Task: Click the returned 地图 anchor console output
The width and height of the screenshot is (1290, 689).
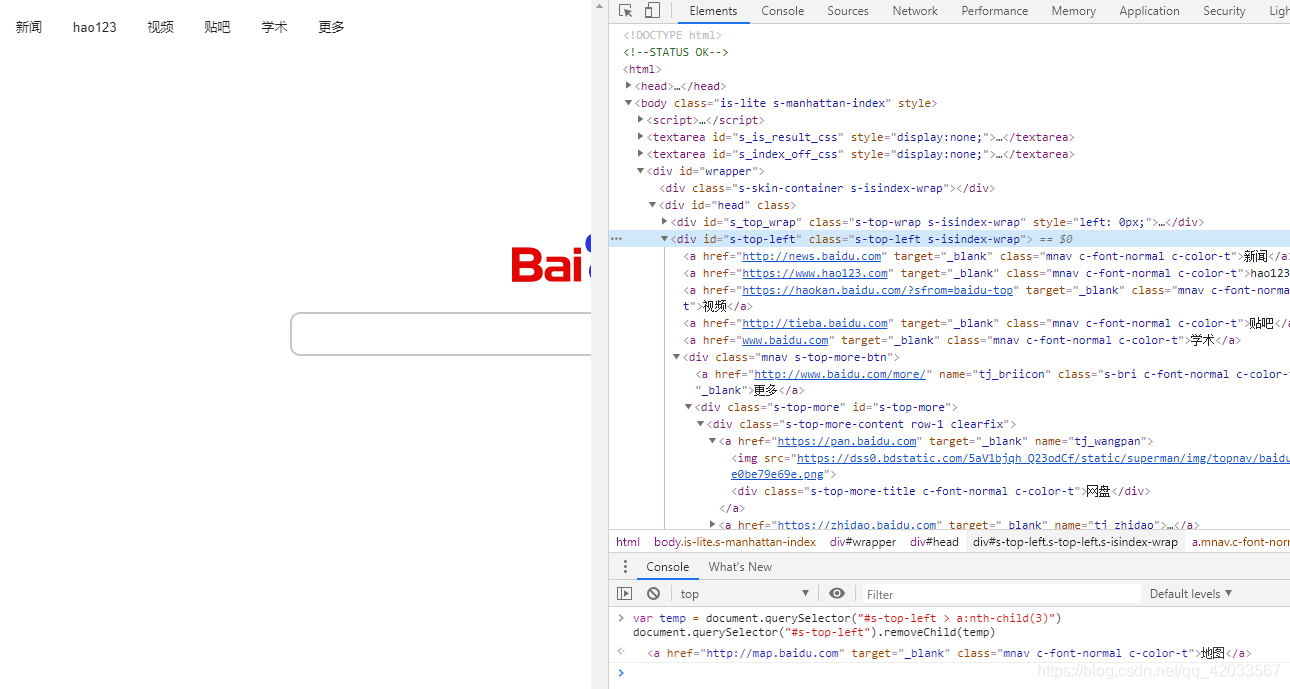Action: point(949,653)
